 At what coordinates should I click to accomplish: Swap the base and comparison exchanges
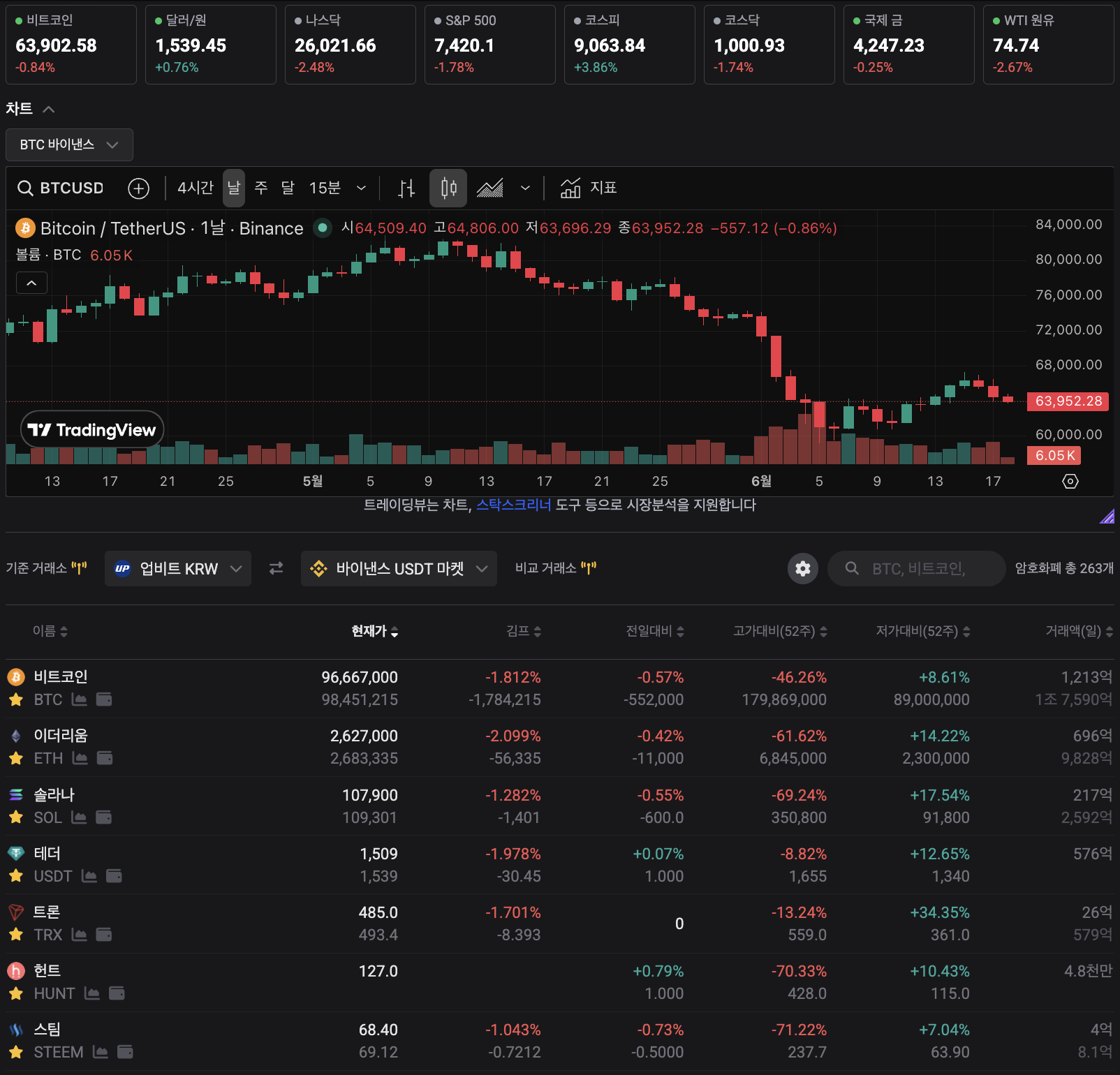point(277,568)
